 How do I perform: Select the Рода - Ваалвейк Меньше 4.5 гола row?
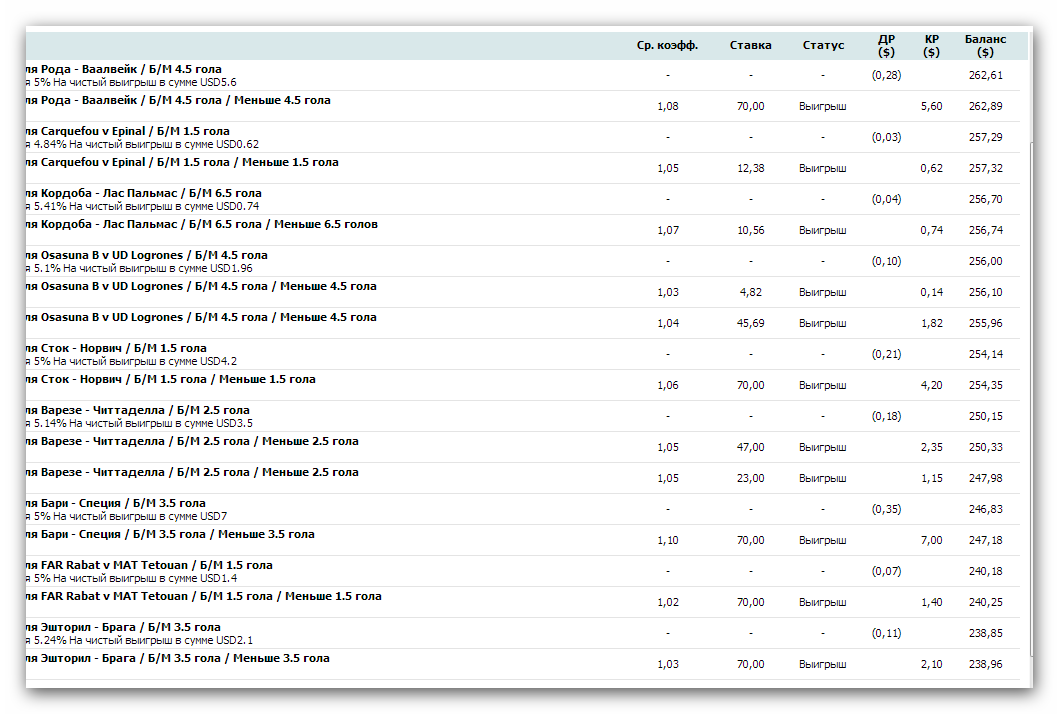click(x=523, y=106)
